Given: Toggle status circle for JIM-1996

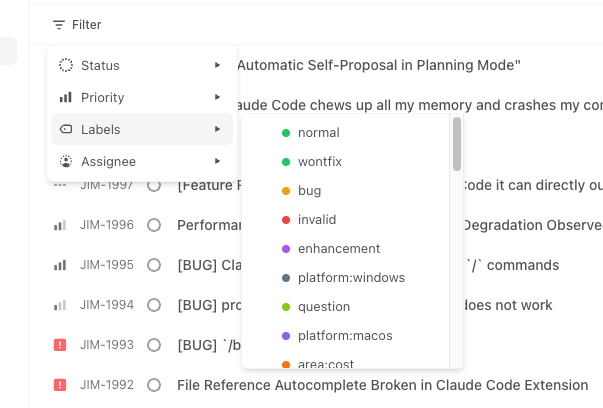Looking at the screenshot, I should tap(154, 225).
